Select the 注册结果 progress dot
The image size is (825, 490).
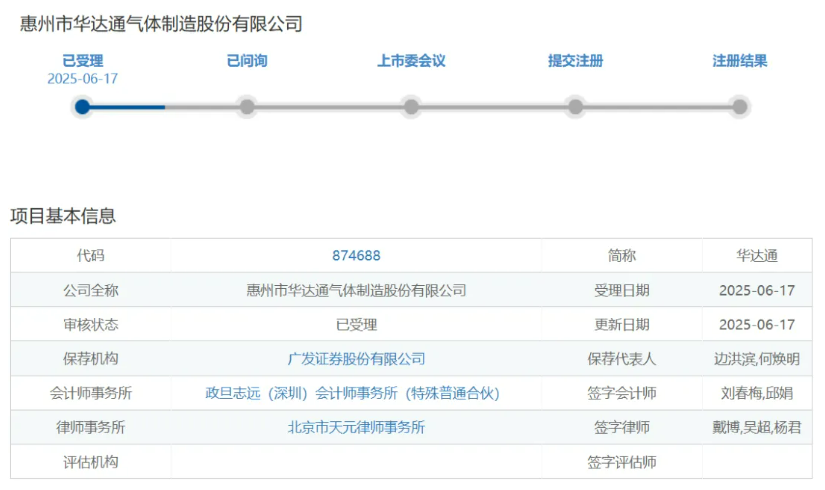coord(740,107)
